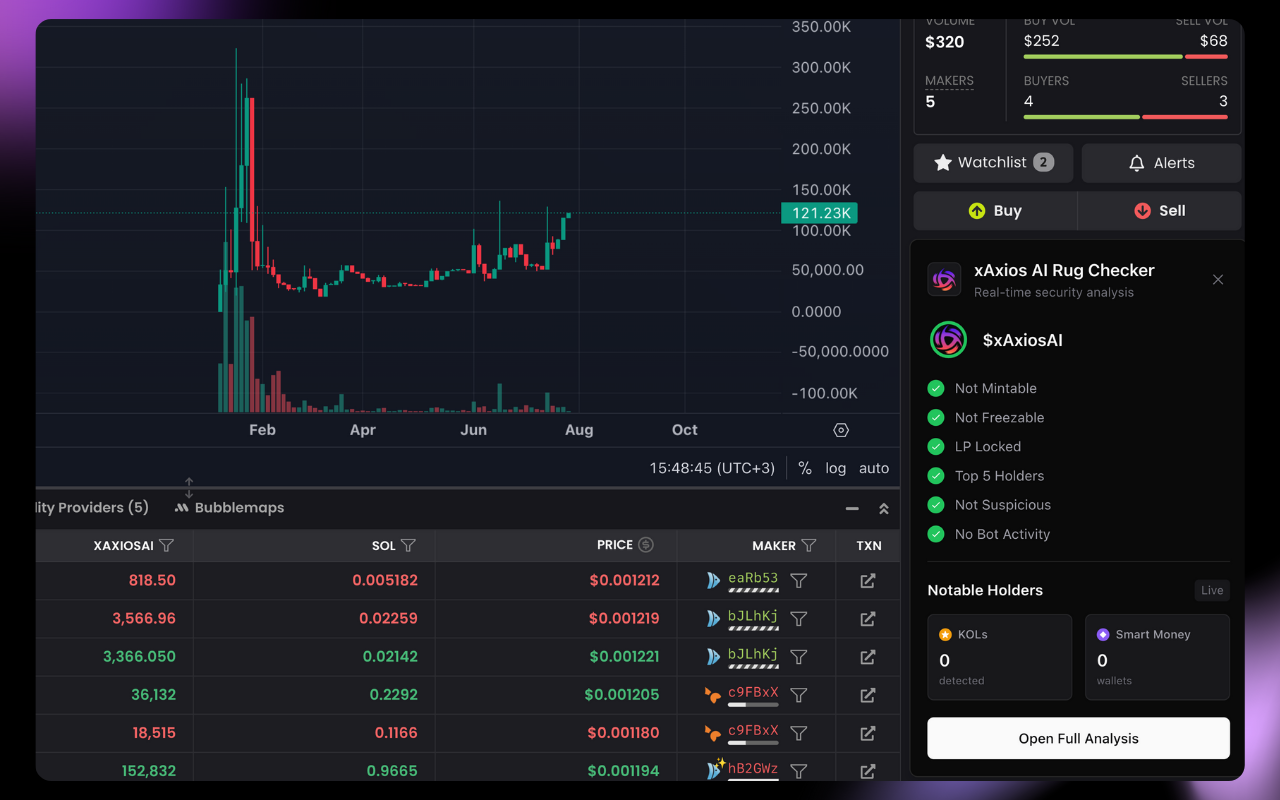
Task: Filter the MAKER column header
Action: click(x=809, y=546)
